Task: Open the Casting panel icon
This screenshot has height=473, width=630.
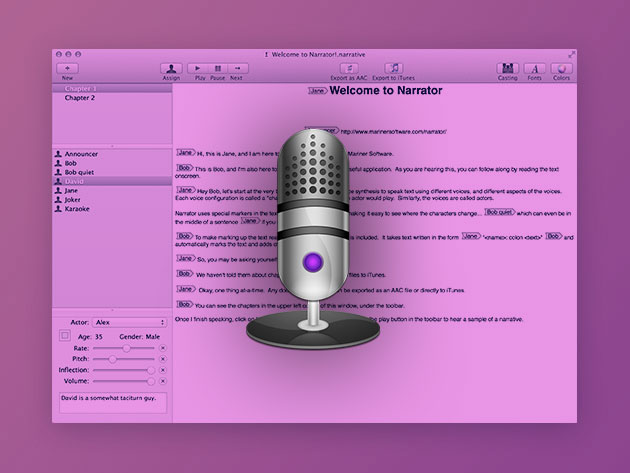Action: tap(507, 68)
